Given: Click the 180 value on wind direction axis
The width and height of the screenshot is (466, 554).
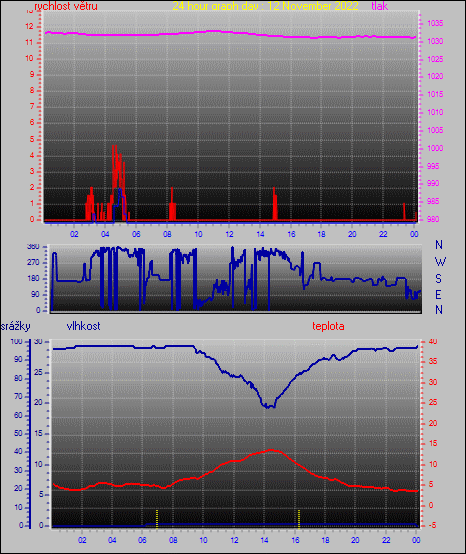Looking at the screenshot, I should (33, 278).
